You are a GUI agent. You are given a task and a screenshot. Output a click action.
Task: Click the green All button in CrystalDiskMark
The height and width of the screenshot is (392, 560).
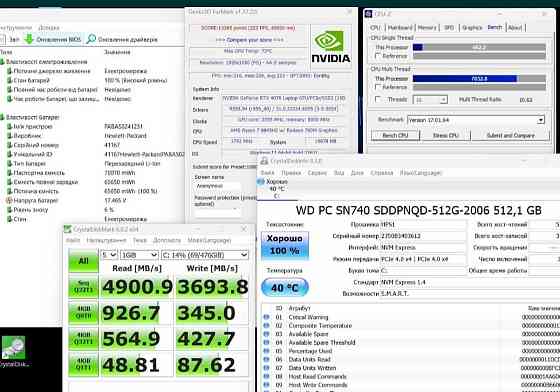(x=83, y=261)
